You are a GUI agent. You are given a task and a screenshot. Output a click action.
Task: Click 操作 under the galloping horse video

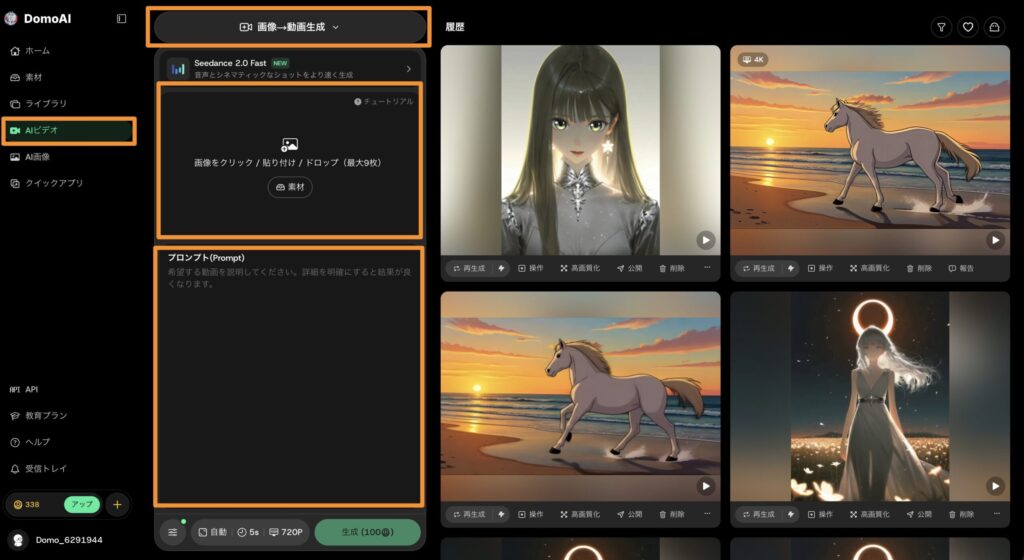(x=530, y=514)
